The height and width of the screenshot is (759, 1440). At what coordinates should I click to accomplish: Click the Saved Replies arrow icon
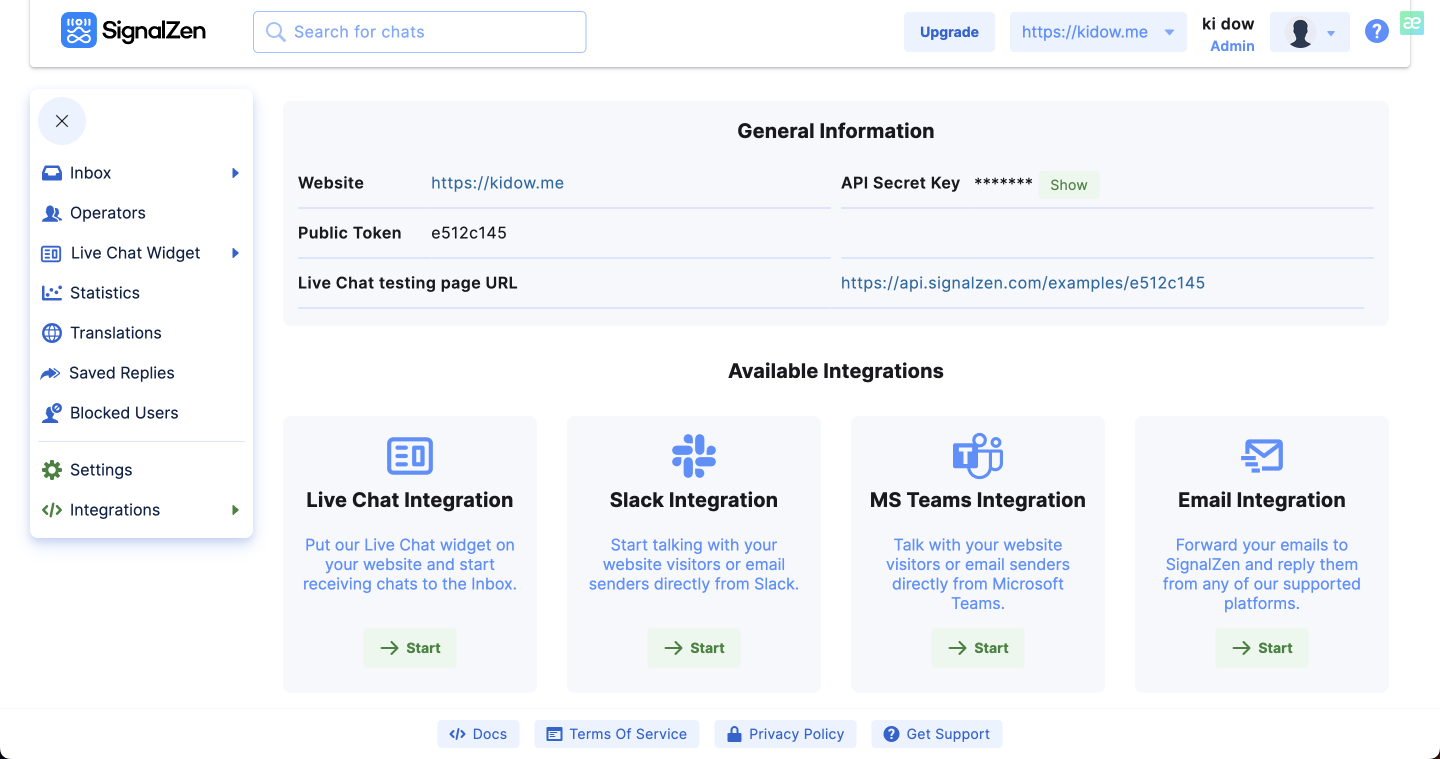point(50,373)
